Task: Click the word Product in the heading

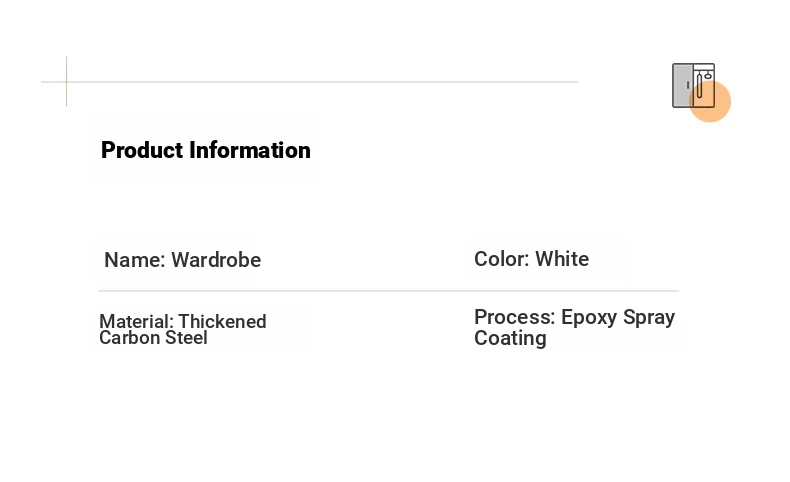Action: pyautogui.click(x=142, y=150)
